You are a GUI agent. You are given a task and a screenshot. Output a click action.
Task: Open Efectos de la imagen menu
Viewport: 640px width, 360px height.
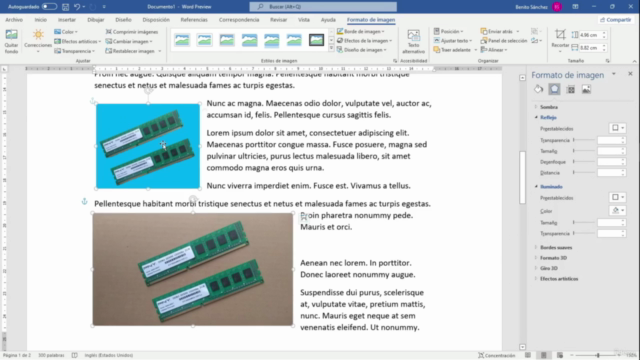(364, 40)
